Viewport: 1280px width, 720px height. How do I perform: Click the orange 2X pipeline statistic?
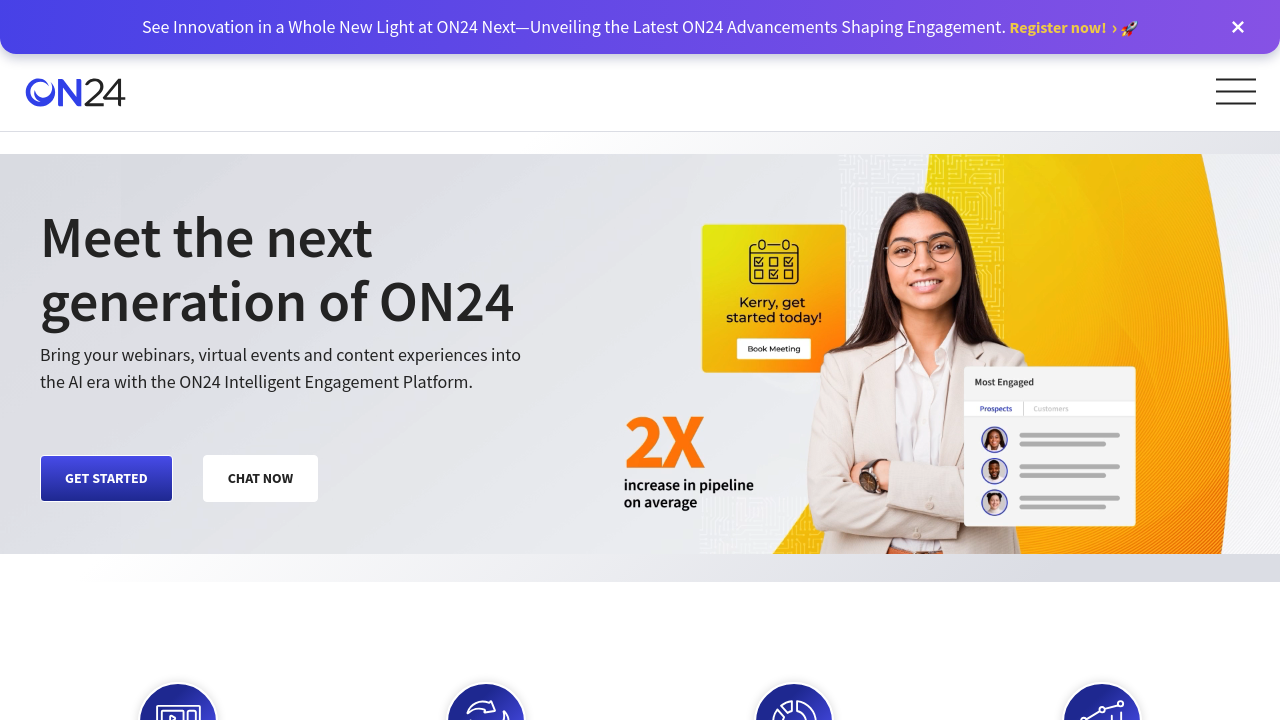pyautogui.click(x=665, y=443)
